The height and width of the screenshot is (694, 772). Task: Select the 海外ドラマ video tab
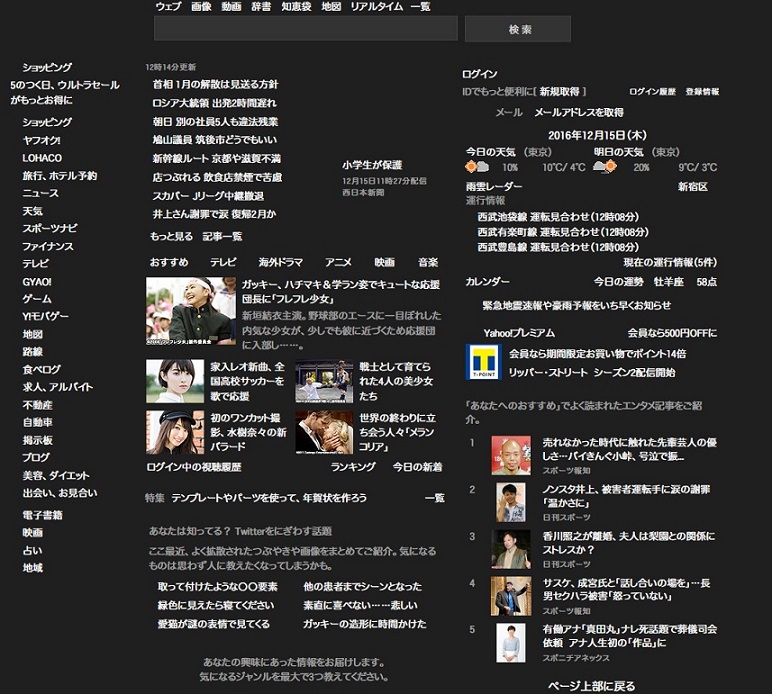point(281,262)
